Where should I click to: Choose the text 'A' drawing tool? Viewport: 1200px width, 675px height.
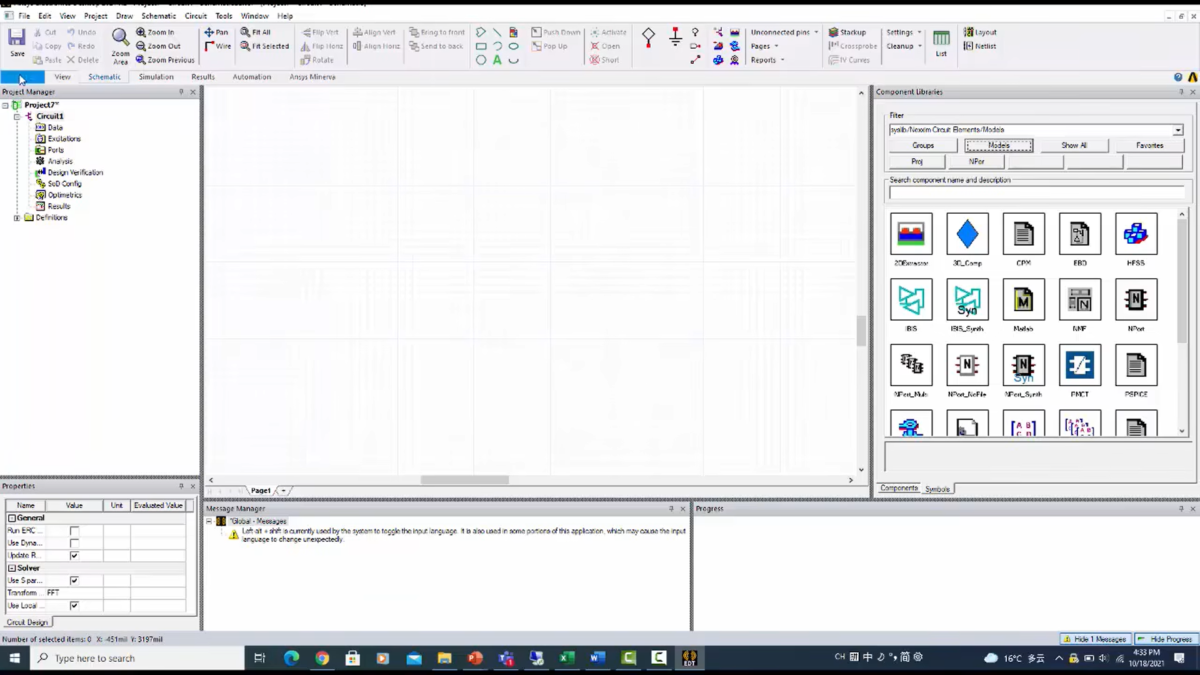[497, 60]
